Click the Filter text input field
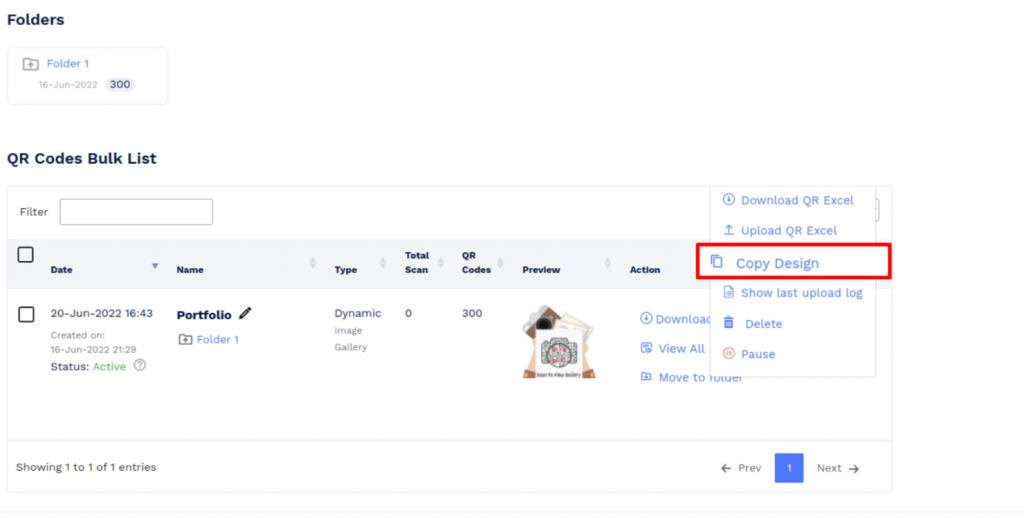Screen dimensions: 1024x522 [136, 212]
